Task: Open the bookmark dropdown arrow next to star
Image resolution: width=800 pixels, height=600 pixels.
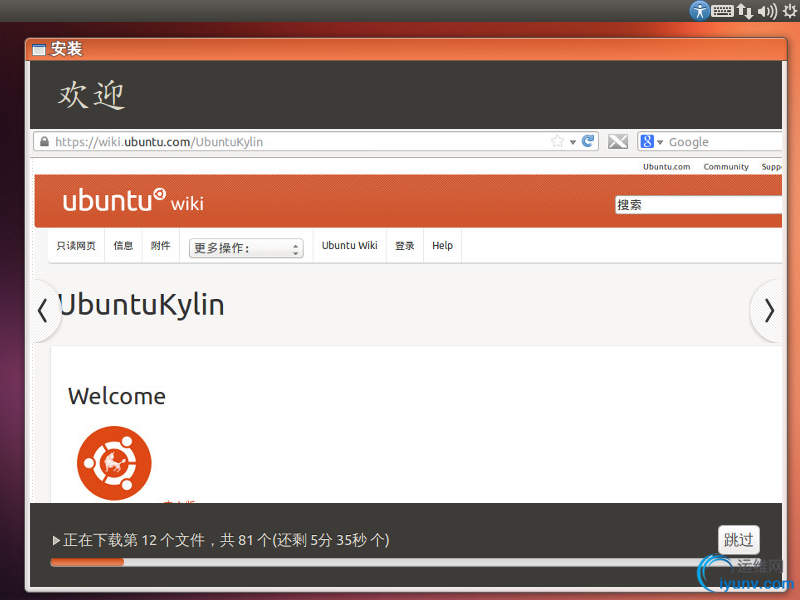Action: pos(573,142)
